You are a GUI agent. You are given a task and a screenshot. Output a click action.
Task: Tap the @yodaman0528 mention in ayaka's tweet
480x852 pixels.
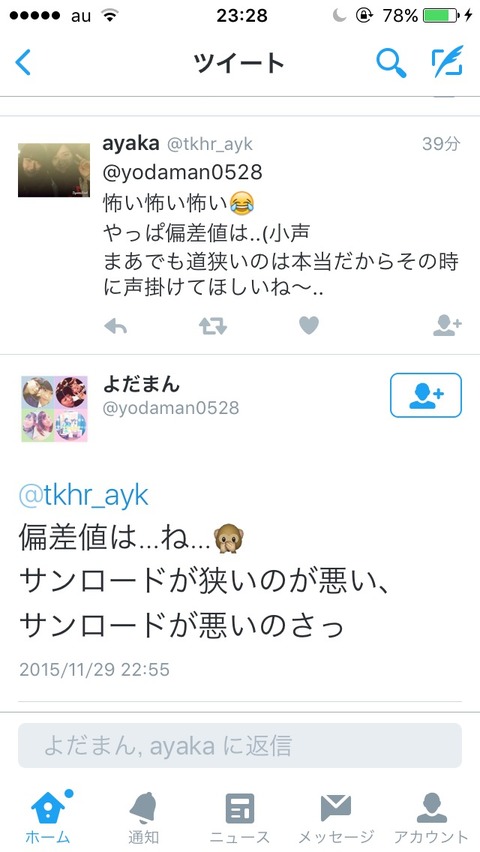pos(183,173)
